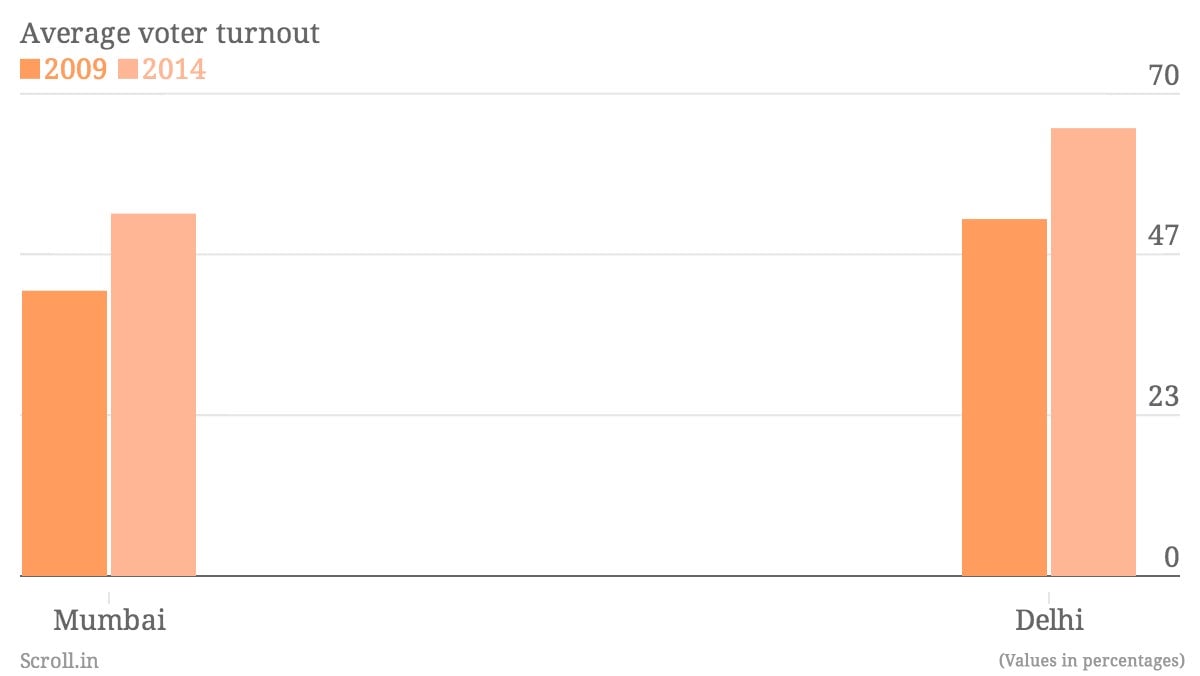Click the gridline at the 47 level
The height and width of the screenshot is (676, 1200).
(x=600, y=255)
